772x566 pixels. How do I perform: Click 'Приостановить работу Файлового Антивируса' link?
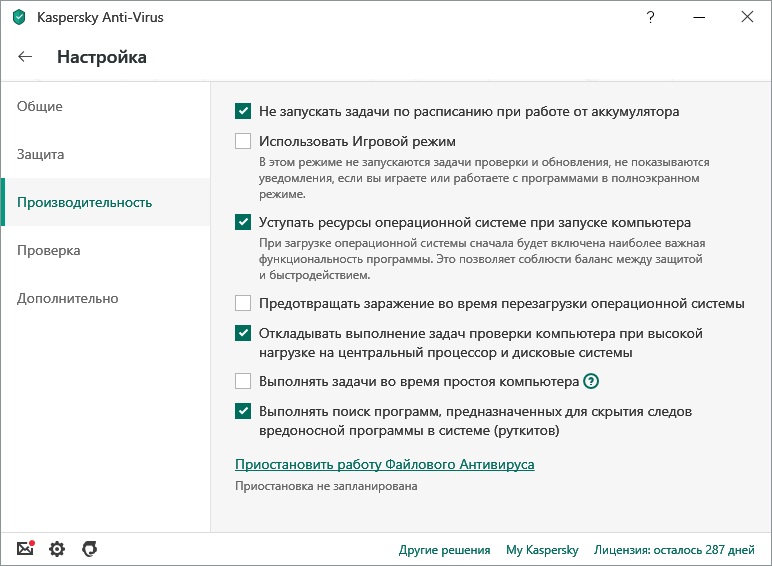coord(385,464)
